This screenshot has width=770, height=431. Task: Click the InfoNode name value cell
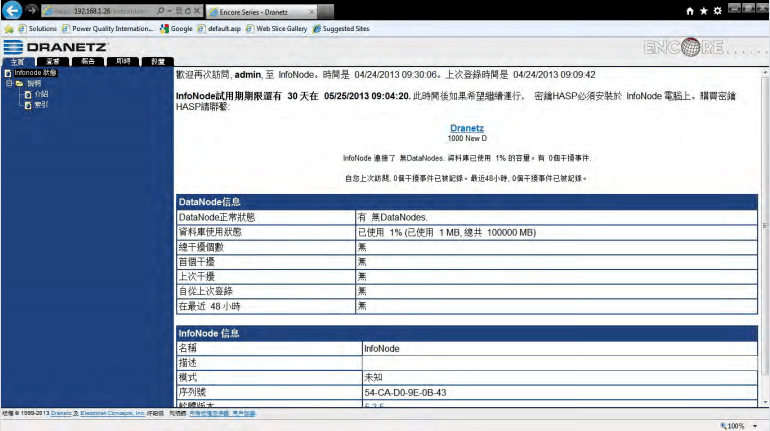coord(560,349)
